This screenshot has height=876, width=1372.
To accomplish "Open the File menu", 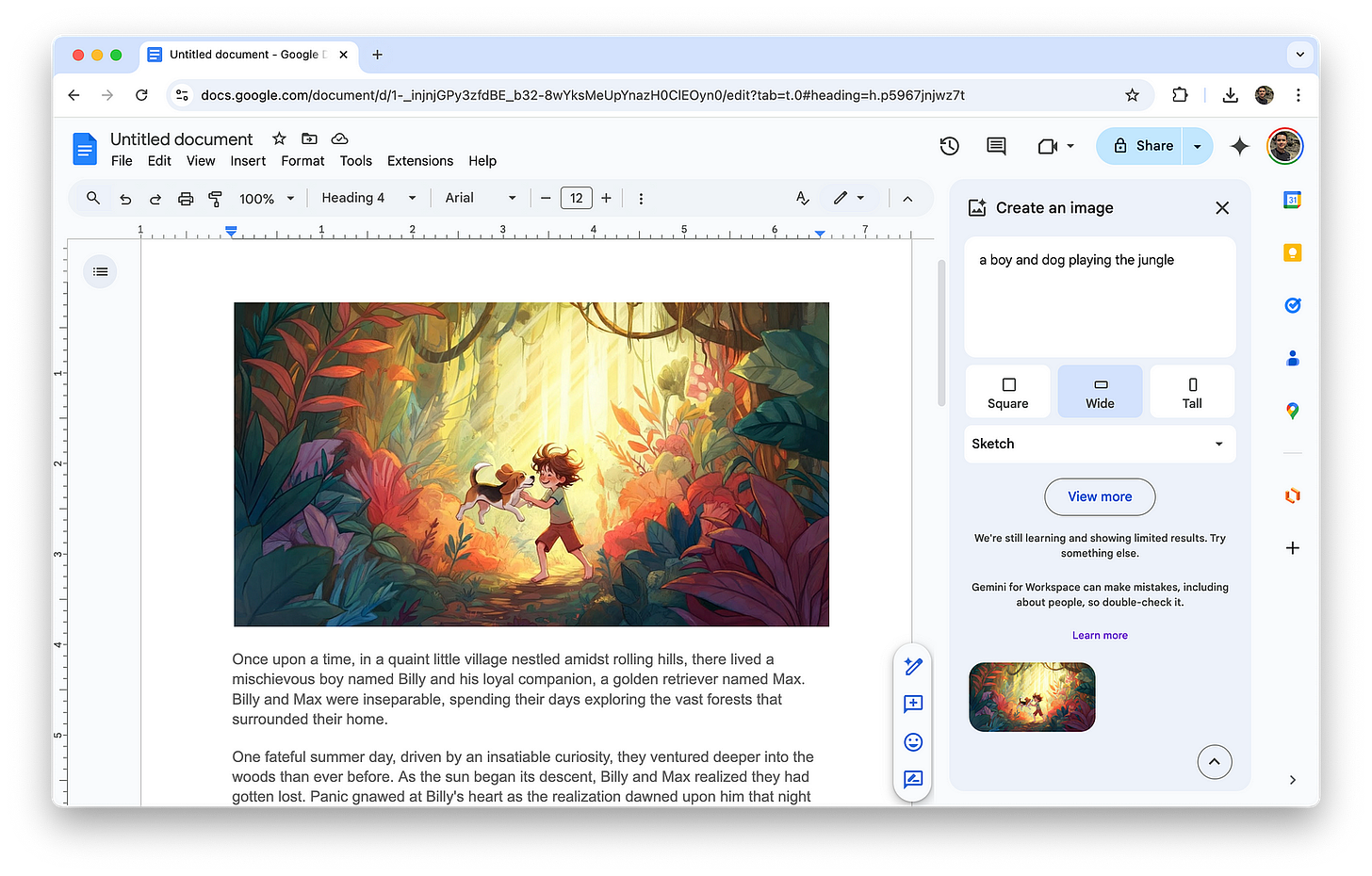I will (122, 161).
